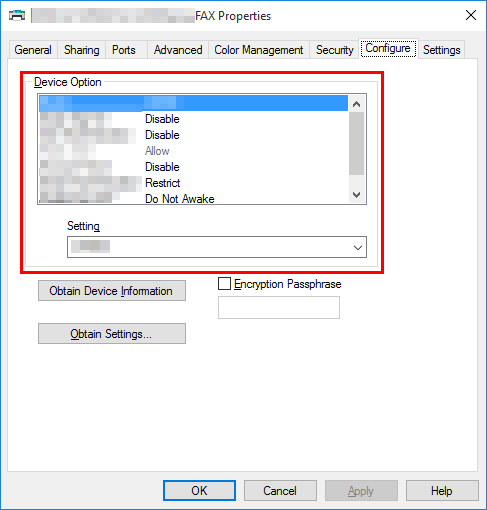Close the FAX Properties dialog

[x=471, y=15]
